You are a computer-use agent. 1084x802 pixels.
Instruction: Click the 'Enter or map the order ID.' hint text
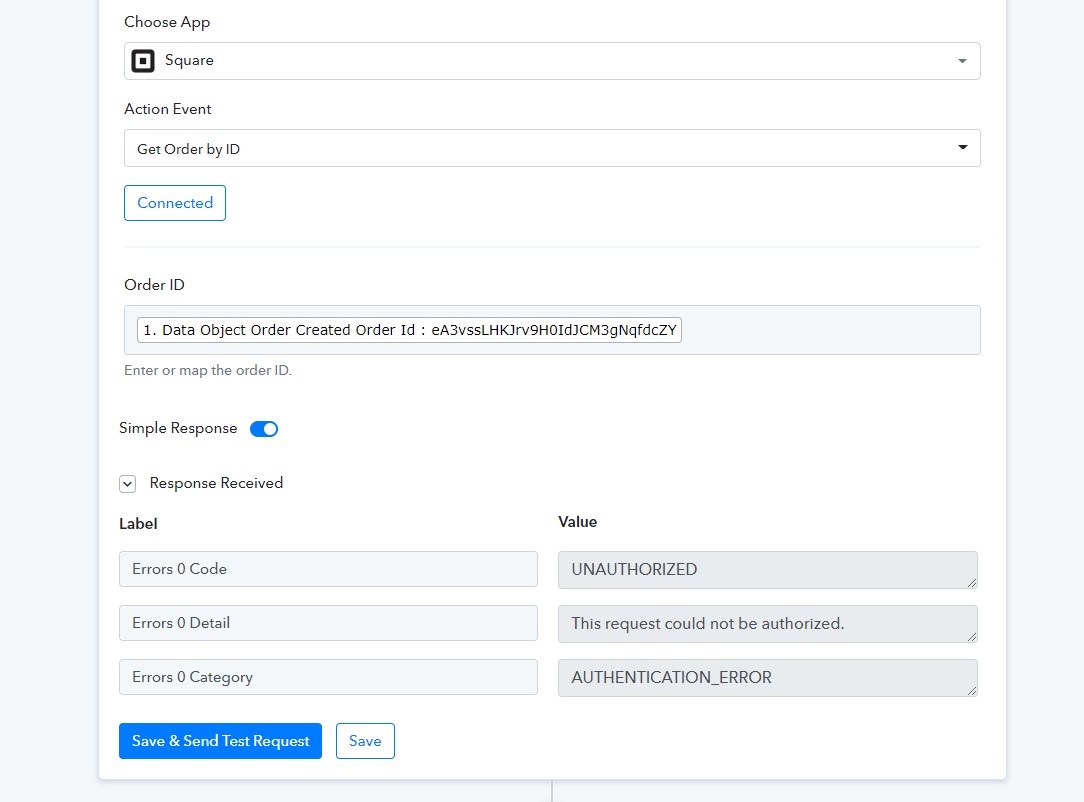tap(208, 371)
